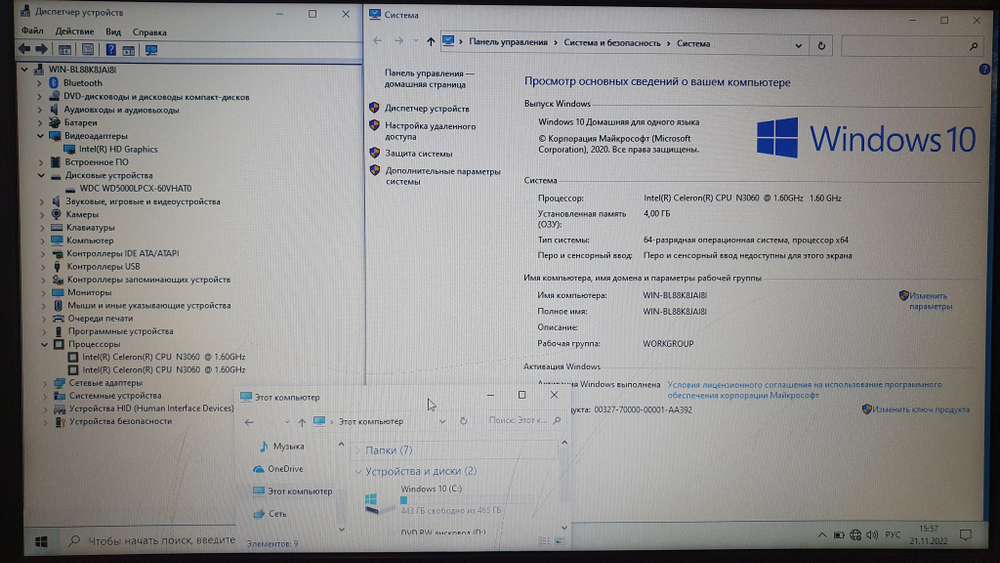Image resolution: width=1000 pixels, height=563 pixels.
Task: Expand the DVD-дисководы tree node
Action: tap(40, 97)
